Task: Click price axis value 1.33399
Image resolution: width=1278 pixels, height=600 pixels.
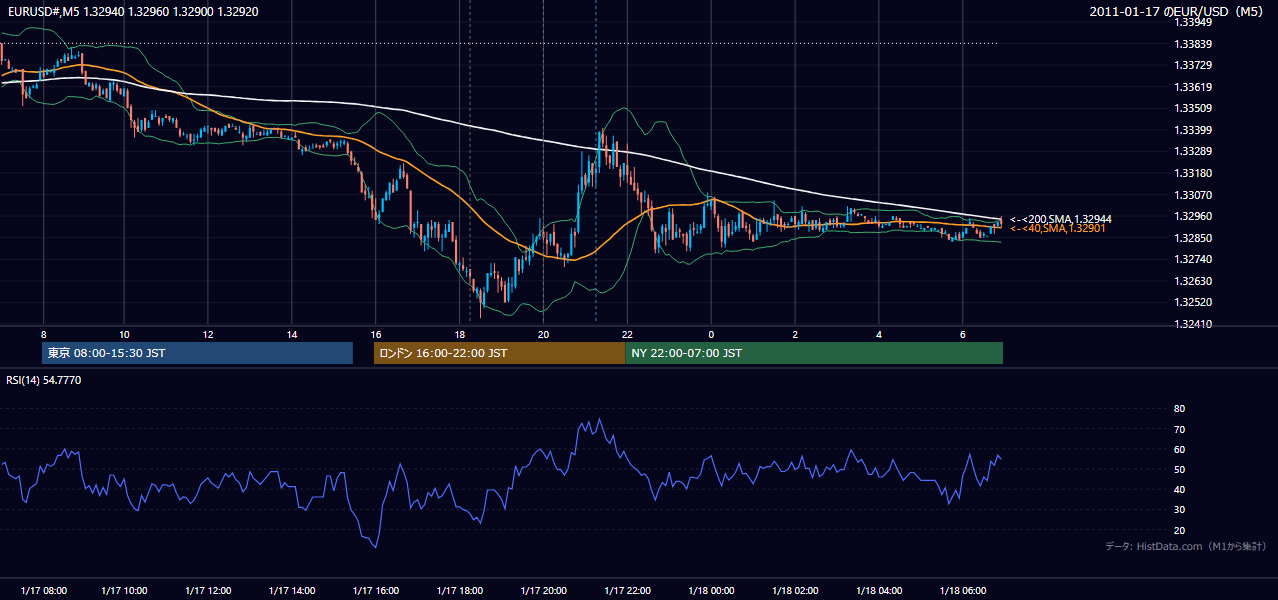Action: (x=1193, y=130)
